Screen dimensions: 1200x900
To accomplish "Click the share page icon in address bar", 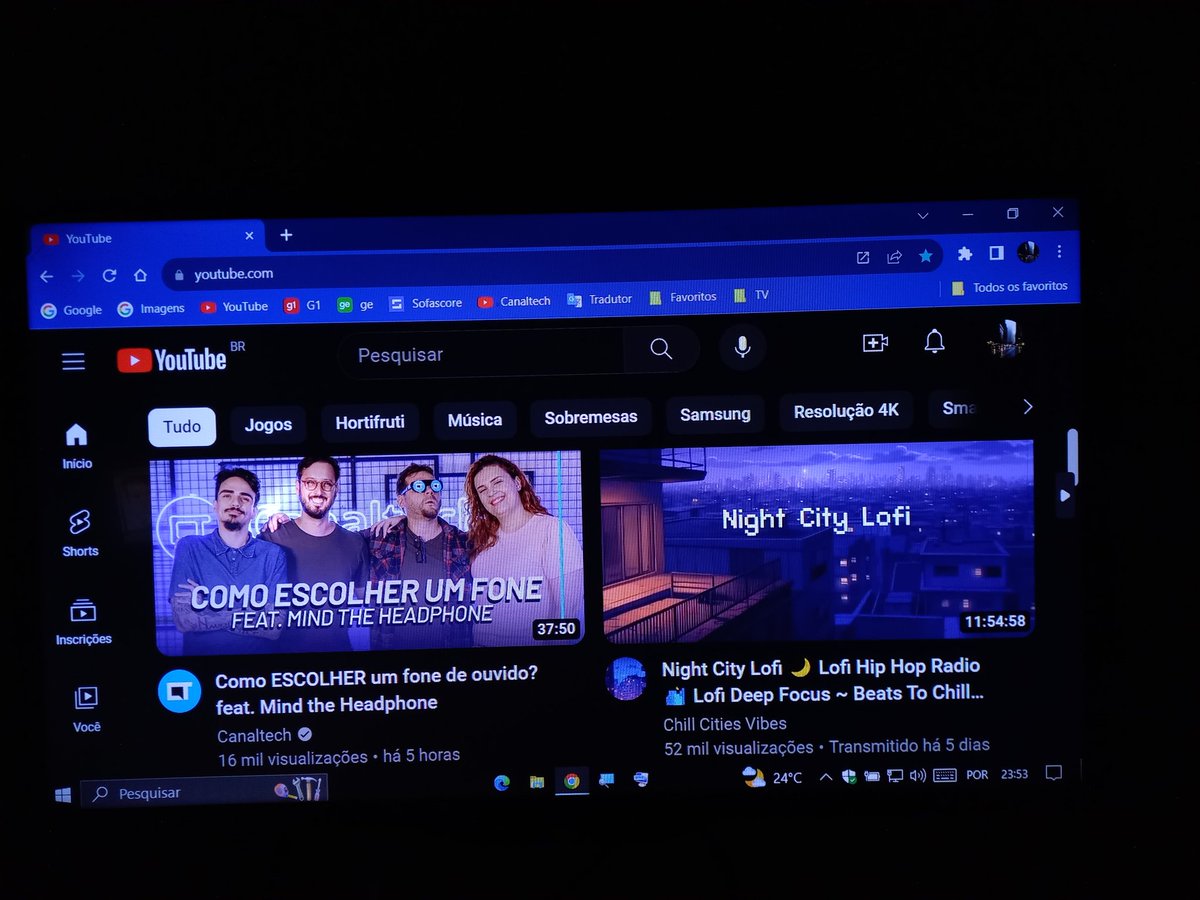I will click(895, 257).
